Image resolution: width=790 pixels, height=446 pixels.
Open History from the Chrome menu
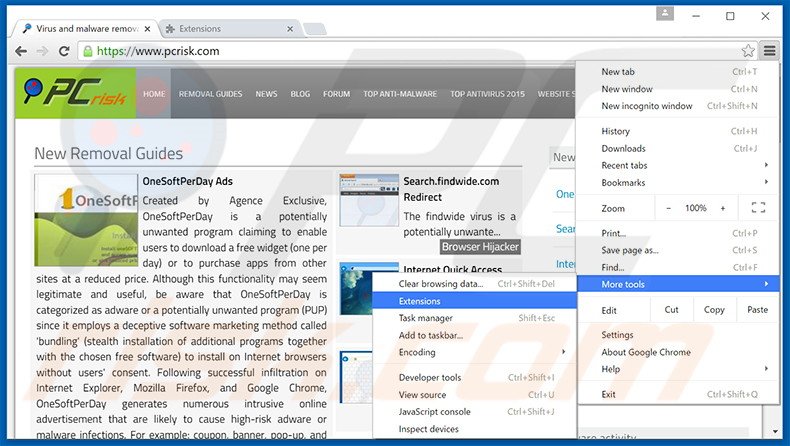coord(678,132)
